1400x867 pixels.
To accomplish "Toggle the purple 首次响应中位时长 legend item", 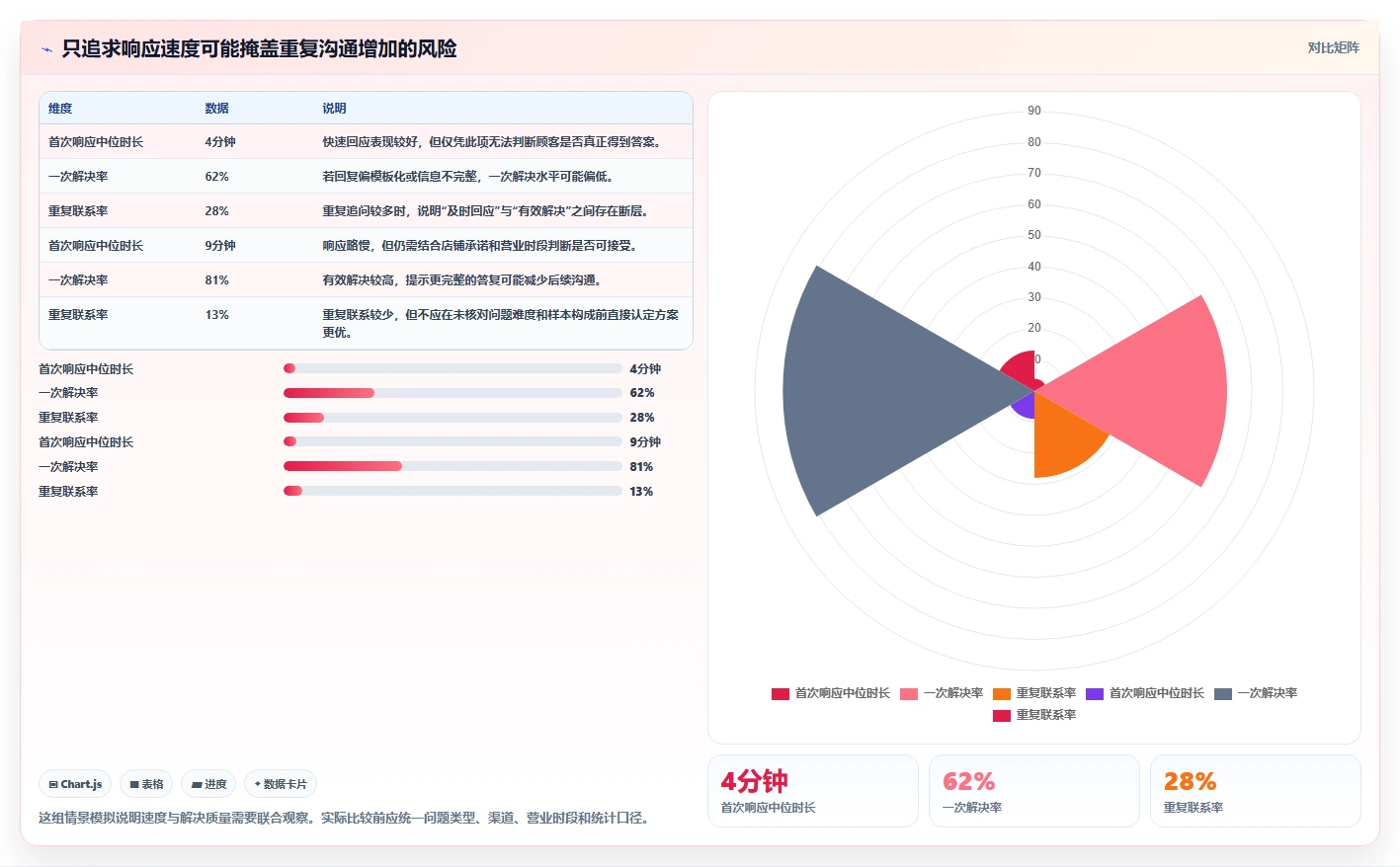I will coord(1145,693).
